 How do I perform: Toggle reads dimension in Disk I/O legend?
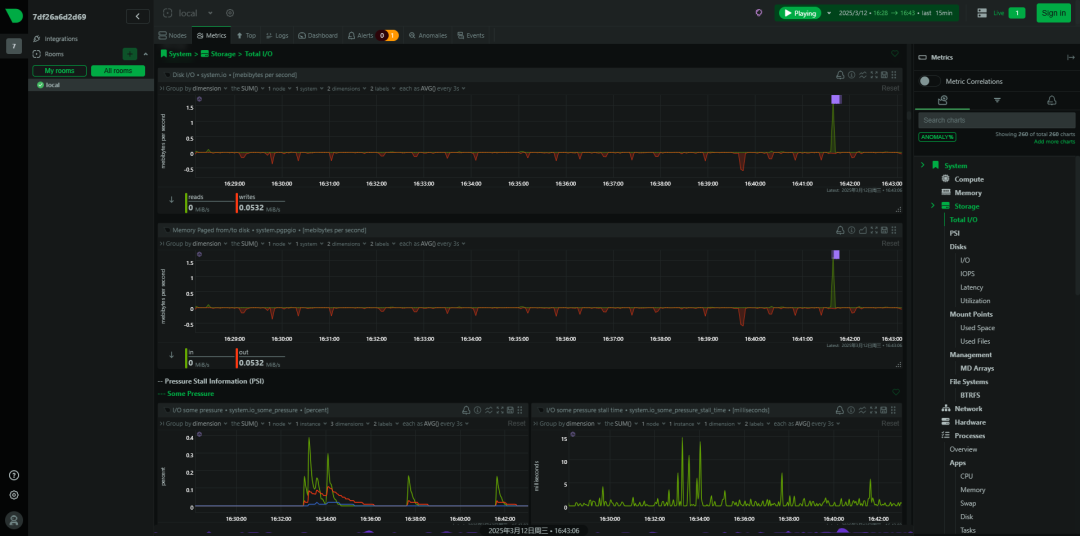click(209, 203)
